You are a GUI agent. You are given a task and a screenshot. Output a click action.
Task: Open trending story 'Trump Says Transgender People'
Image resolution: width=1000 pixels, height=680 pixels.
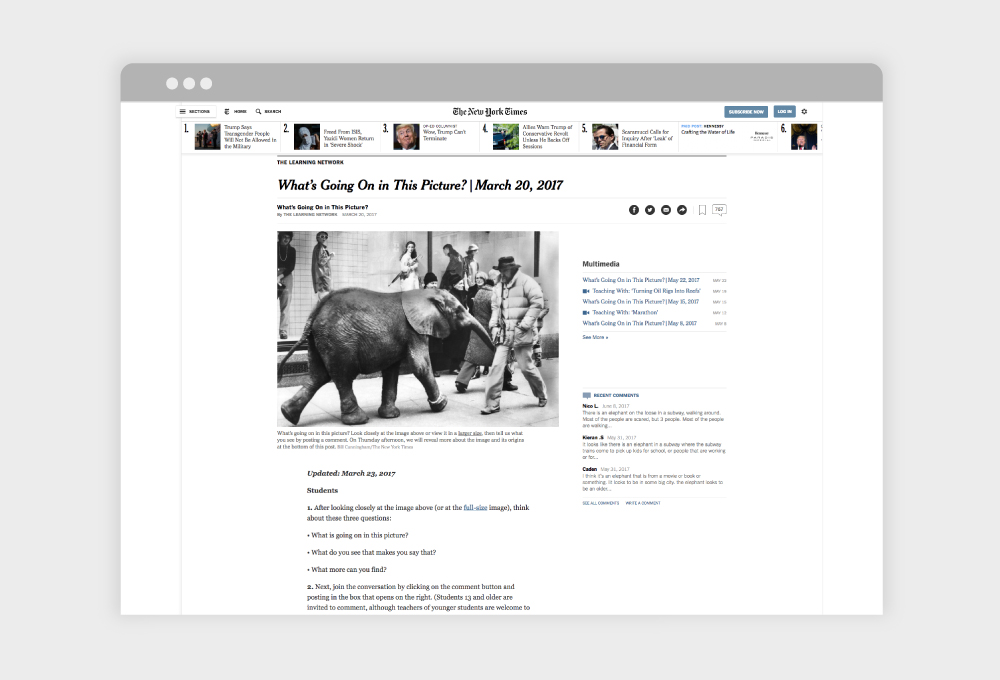(x=250, y=137)
